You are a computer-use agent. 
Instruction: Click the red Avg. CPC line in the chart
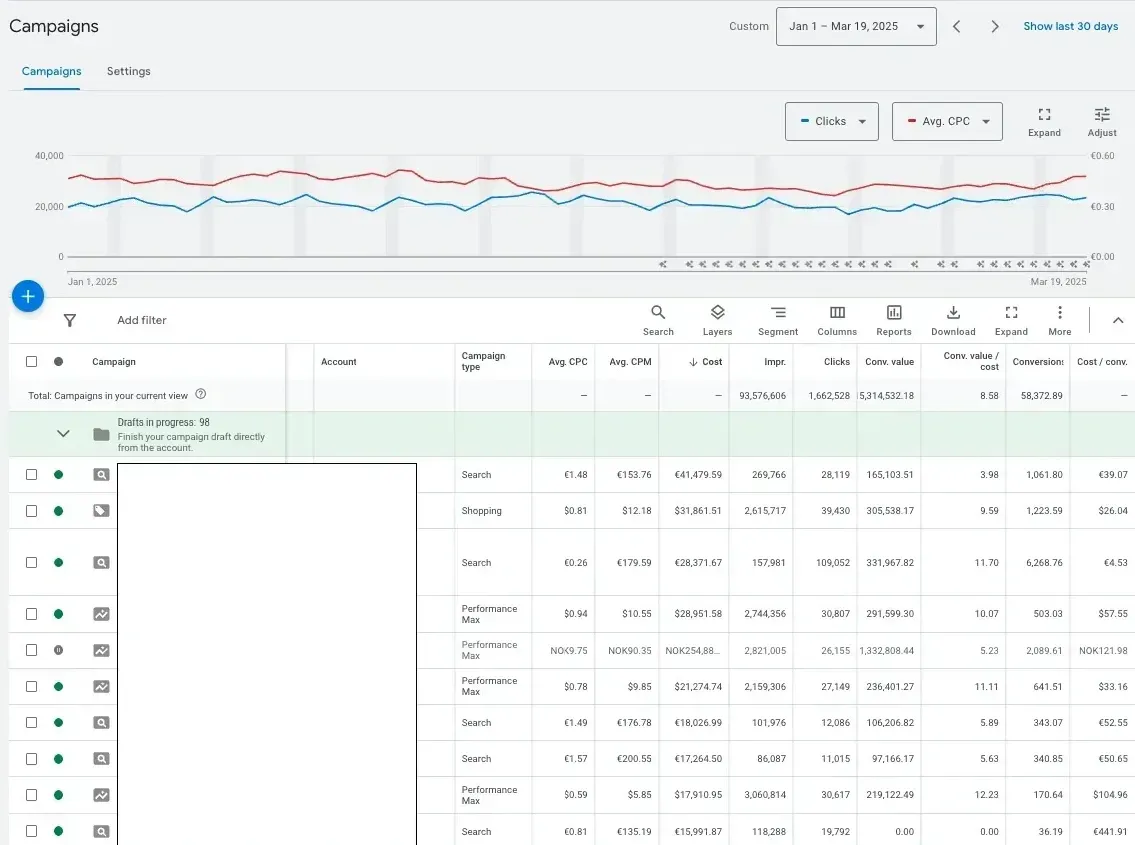pos(579,184)
